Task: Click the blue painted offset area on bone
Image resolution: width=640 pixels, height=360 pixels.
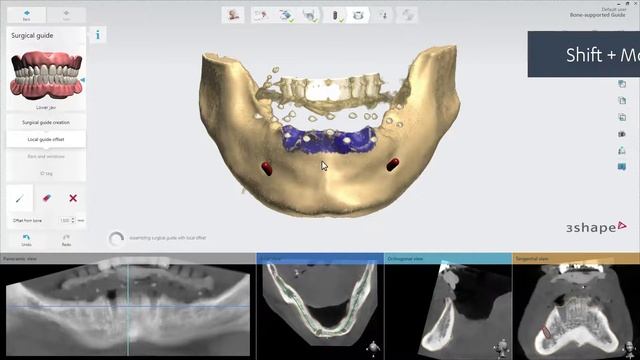Action: [329, 141]
